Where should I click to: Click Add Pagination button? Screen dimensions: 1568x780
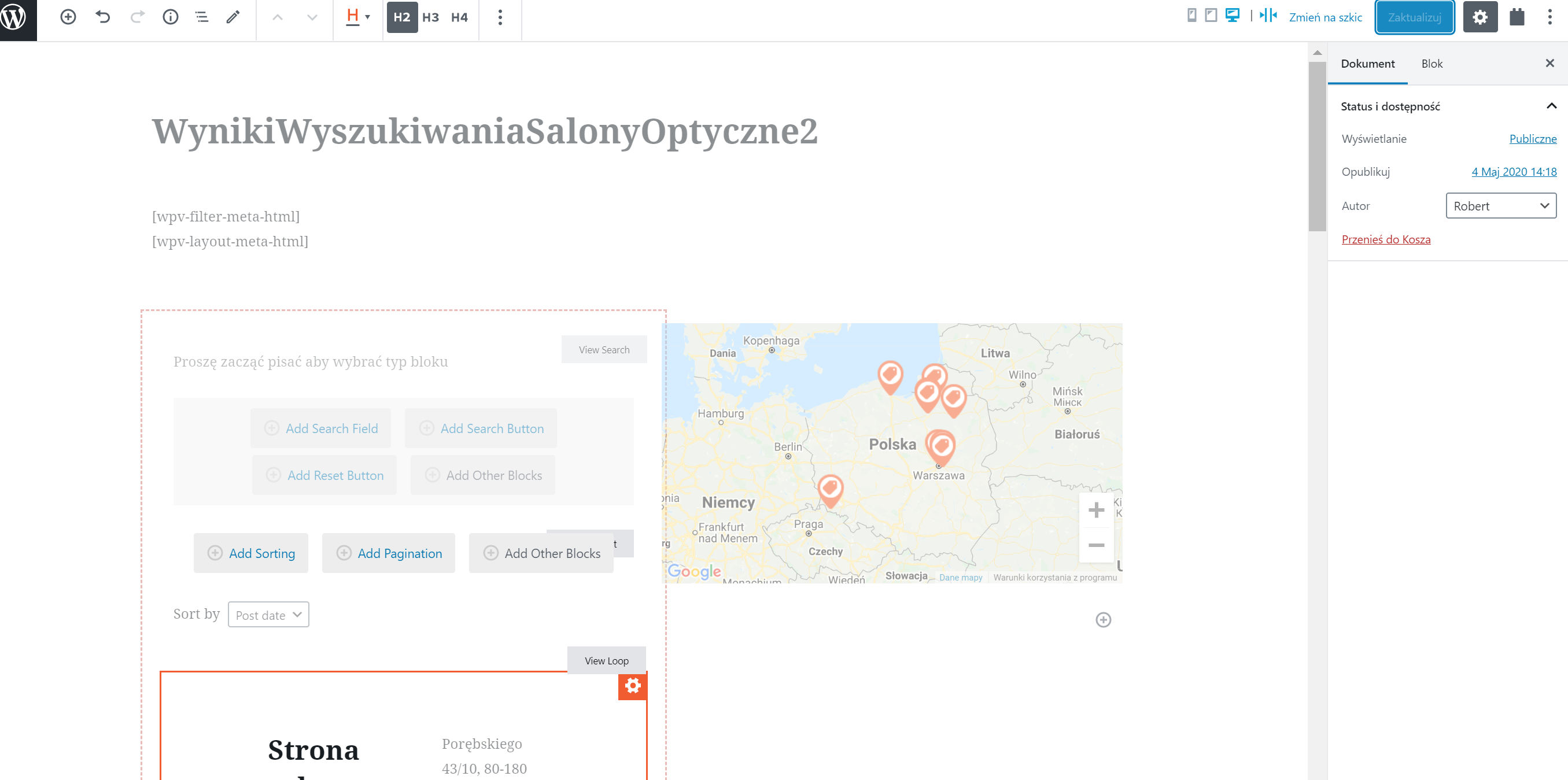[388, 553]
